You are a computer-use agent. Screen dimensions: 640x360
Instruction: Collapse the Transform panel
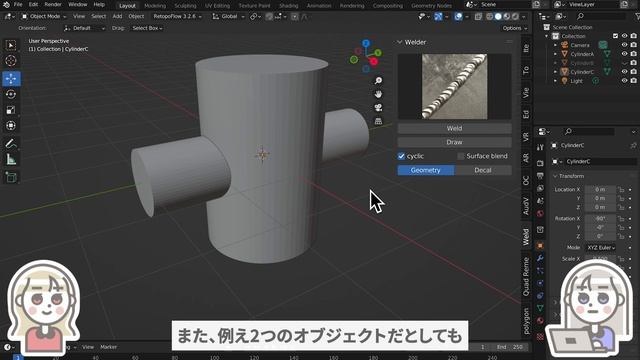[555, 176]
